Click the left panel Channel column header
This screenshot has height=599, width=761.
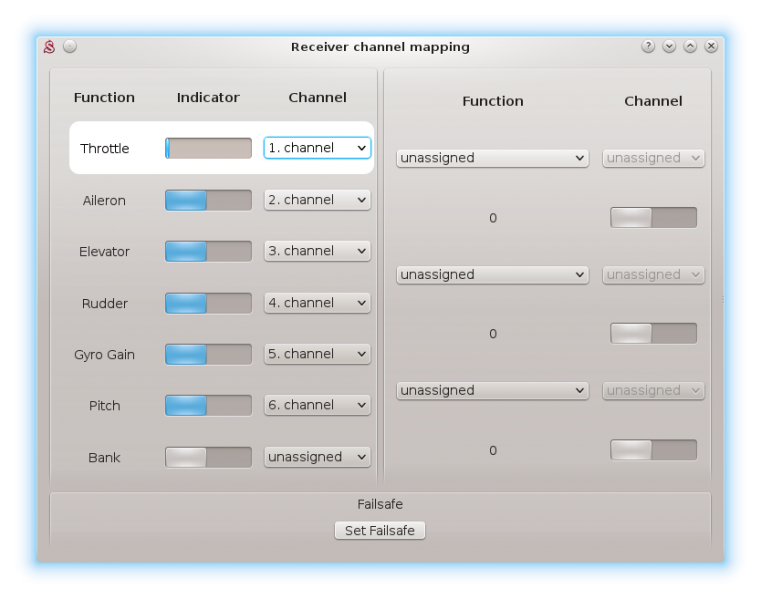point(317,98)
